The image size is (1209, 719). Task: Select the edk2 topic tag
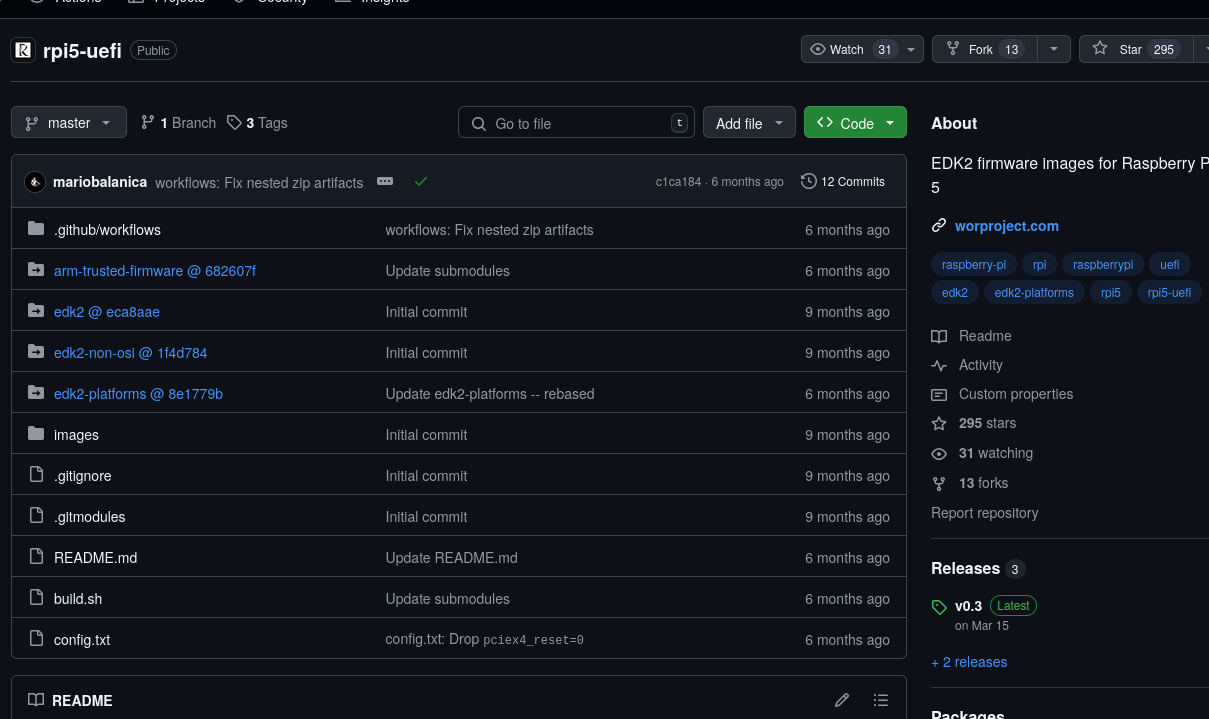[x=955, y=293]
